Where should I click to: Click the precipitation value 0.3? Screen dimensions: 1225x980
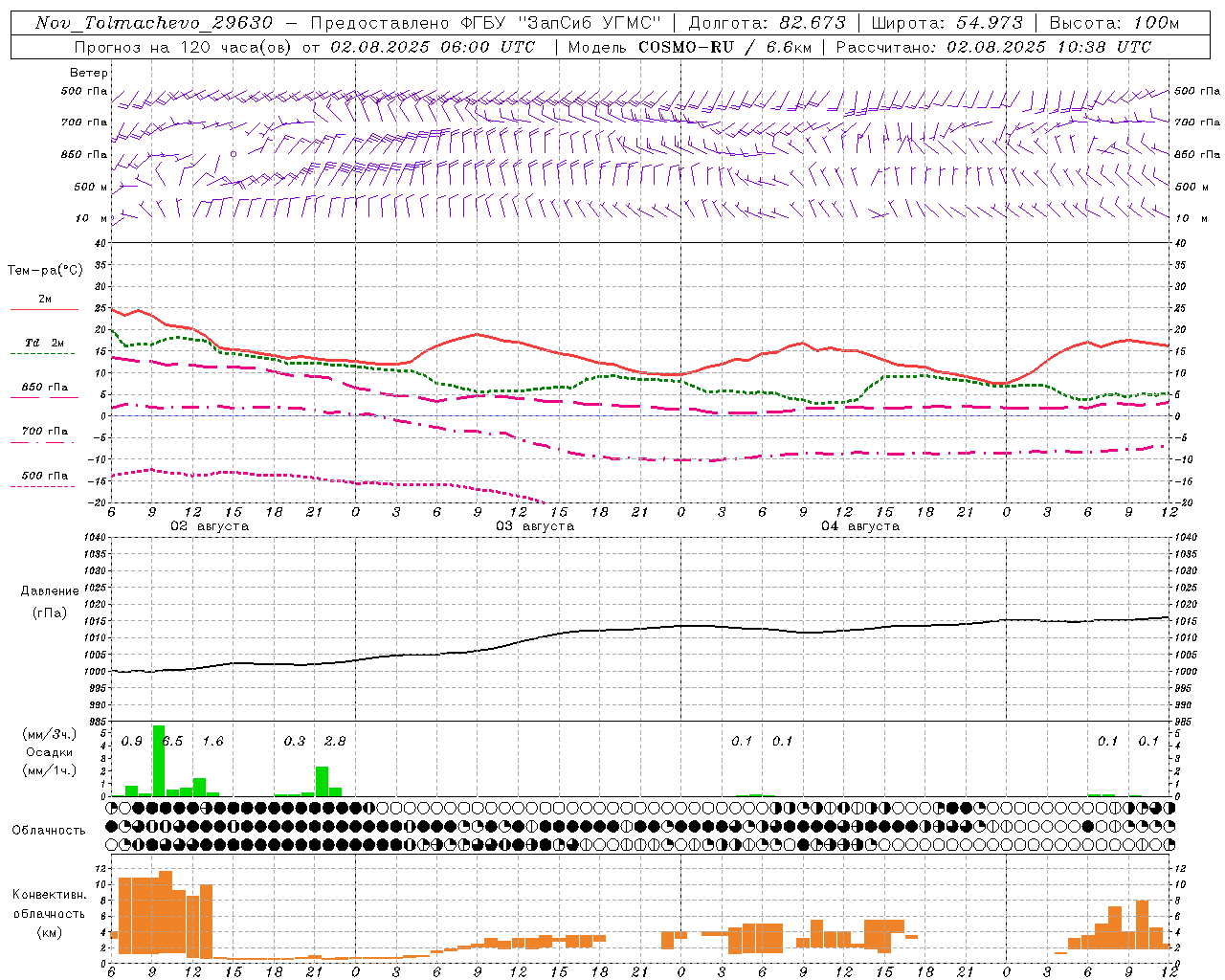(x=295, y=741)
